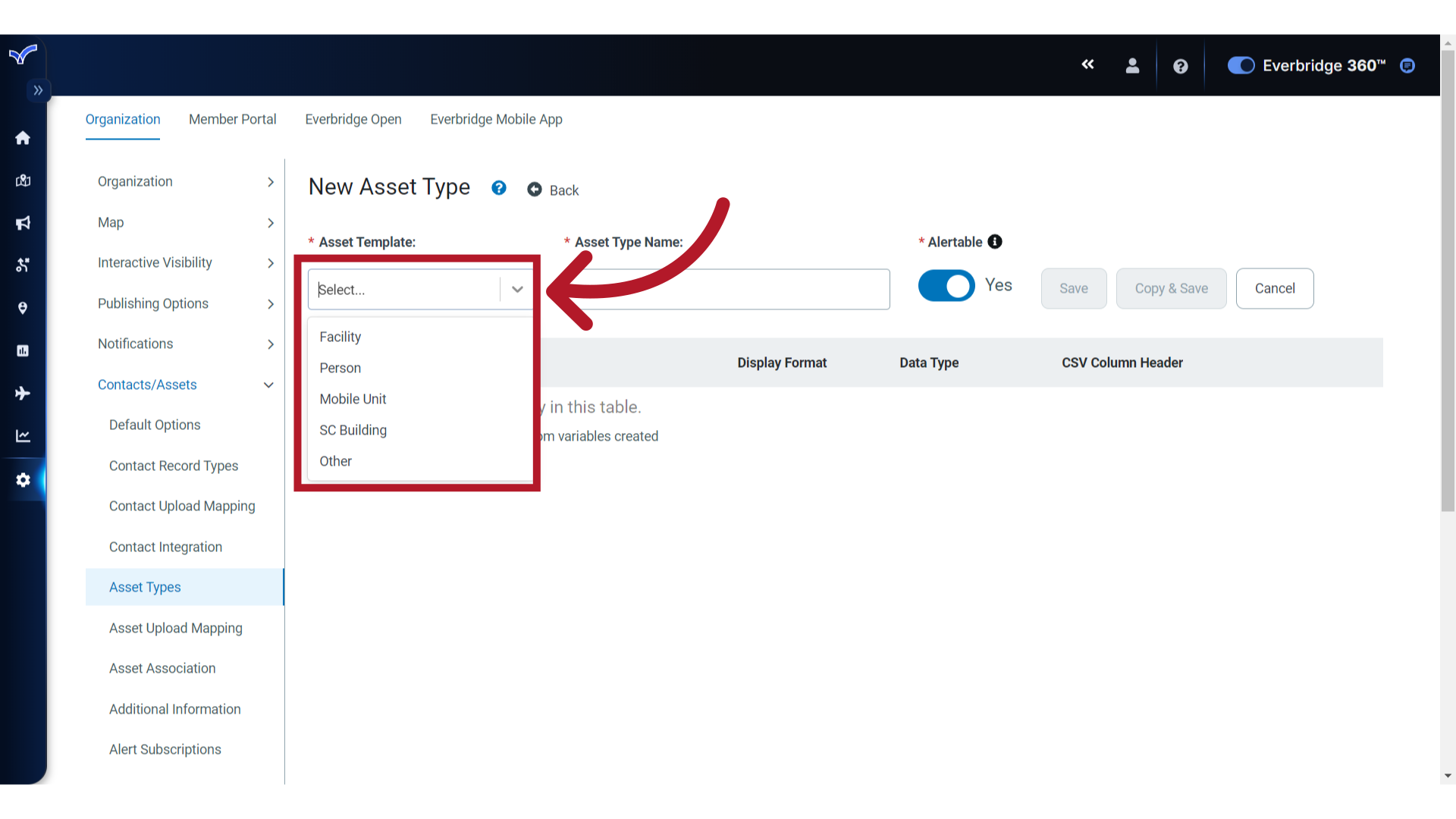Click the Asset Type Name input field

(x=728, y=289)
